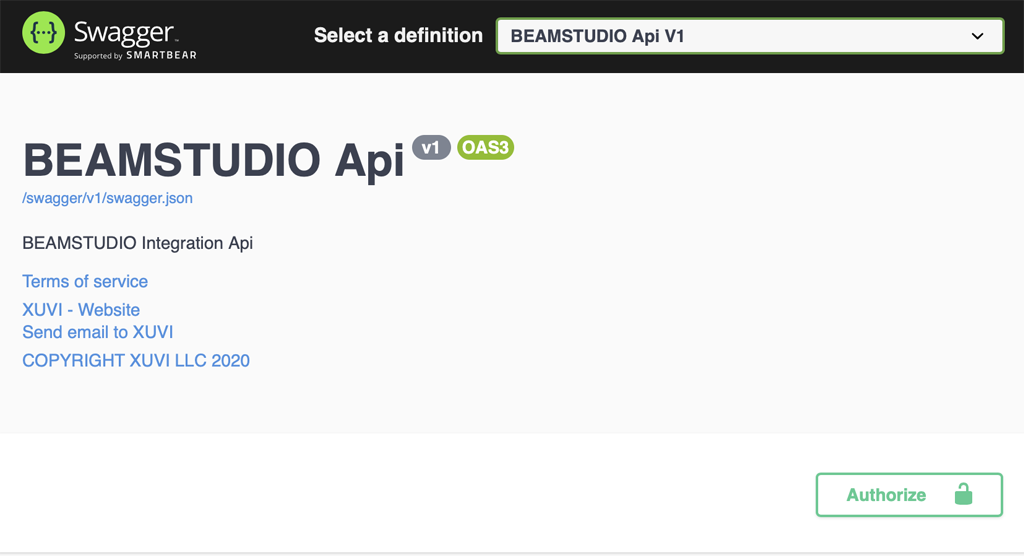
Task: Click the v1 version badge
Action: 431,148
